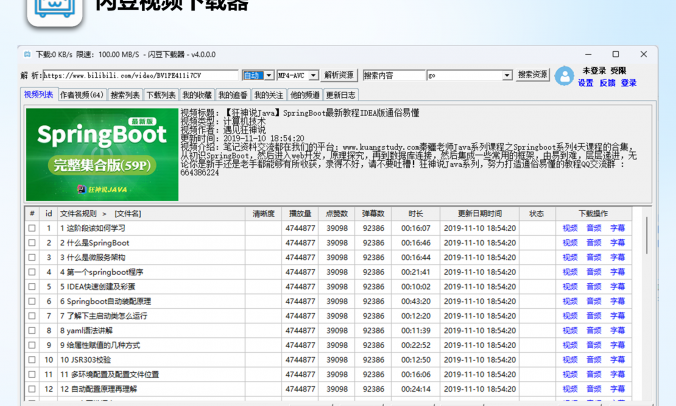Click the 登录 link near the avatar

pyautogui.click(x=628, y=83)
